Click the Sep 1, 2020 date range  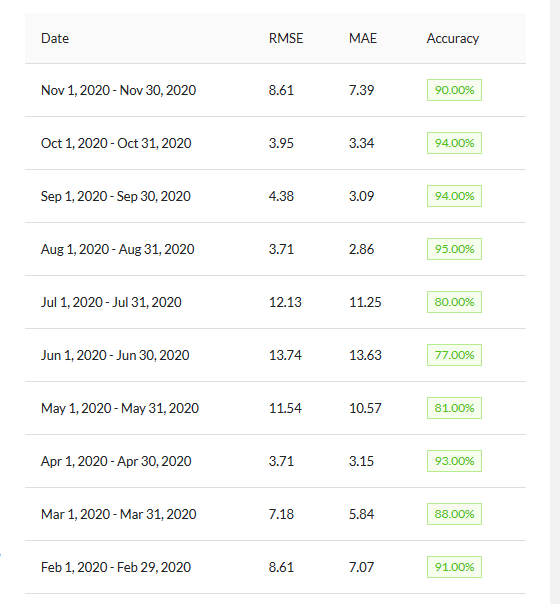116,196
